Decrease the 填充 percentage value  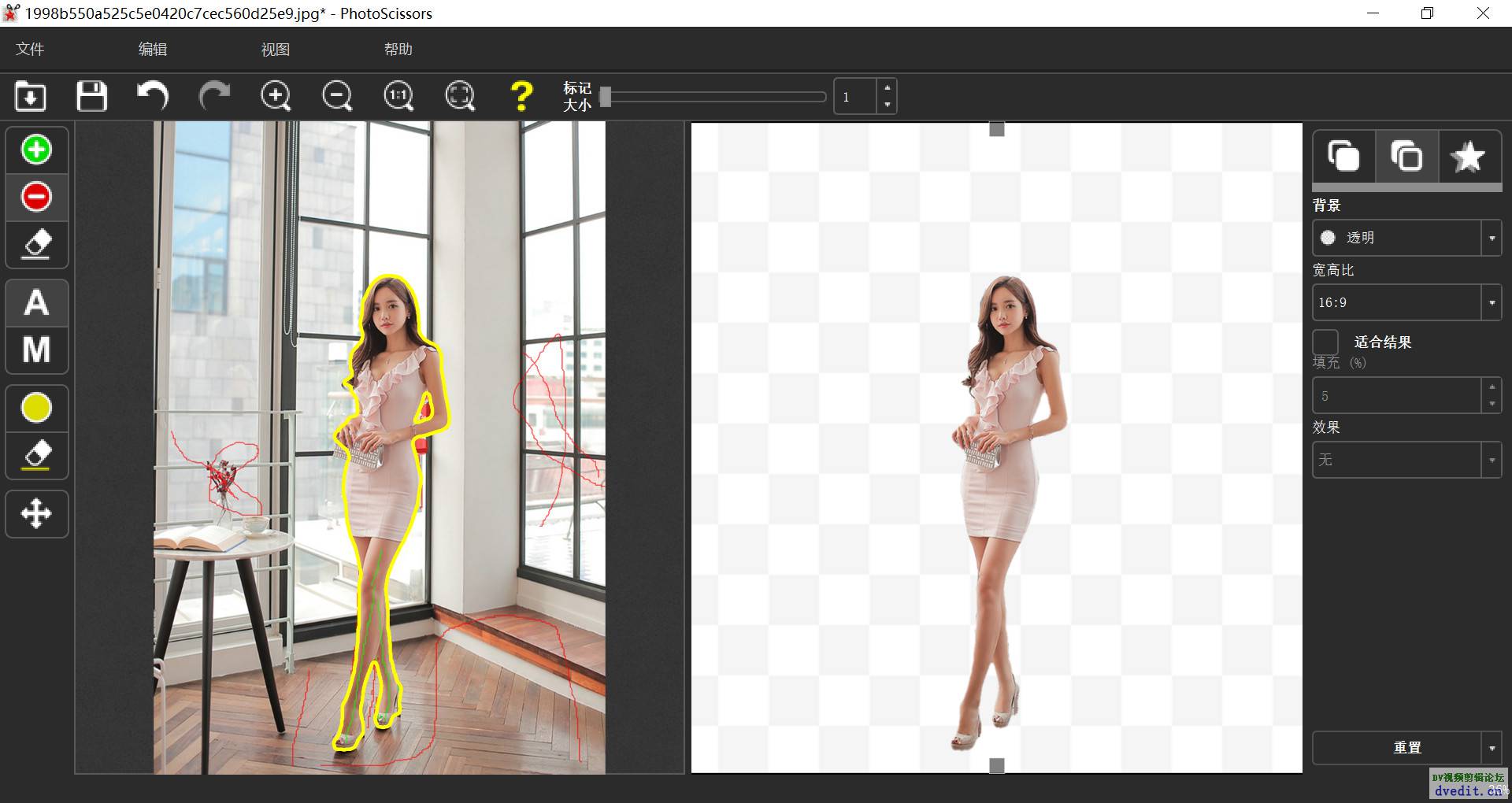coord(1492,404)
